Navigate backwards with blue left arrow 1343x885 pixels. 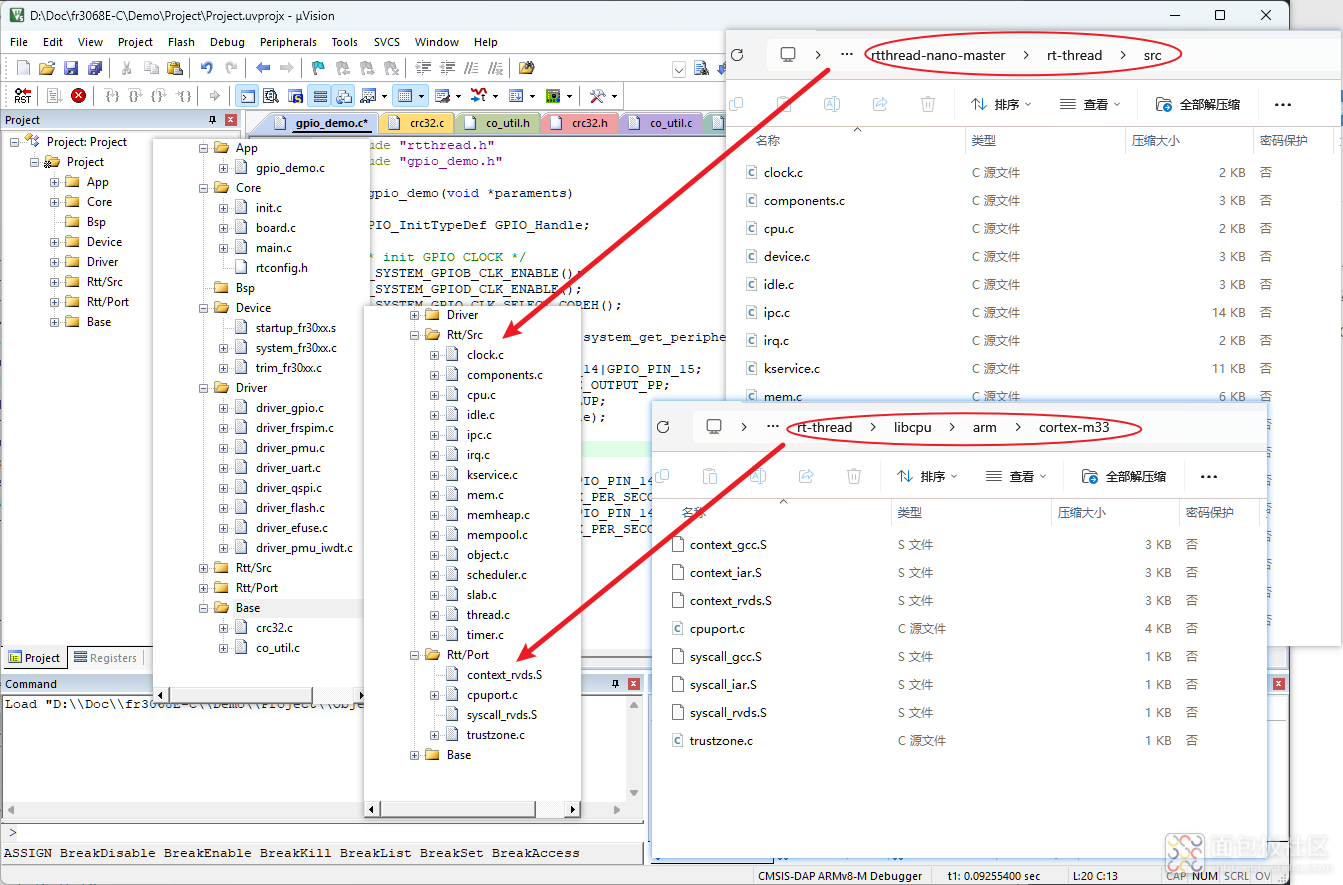pyautogui.click(x=262, y=68)
